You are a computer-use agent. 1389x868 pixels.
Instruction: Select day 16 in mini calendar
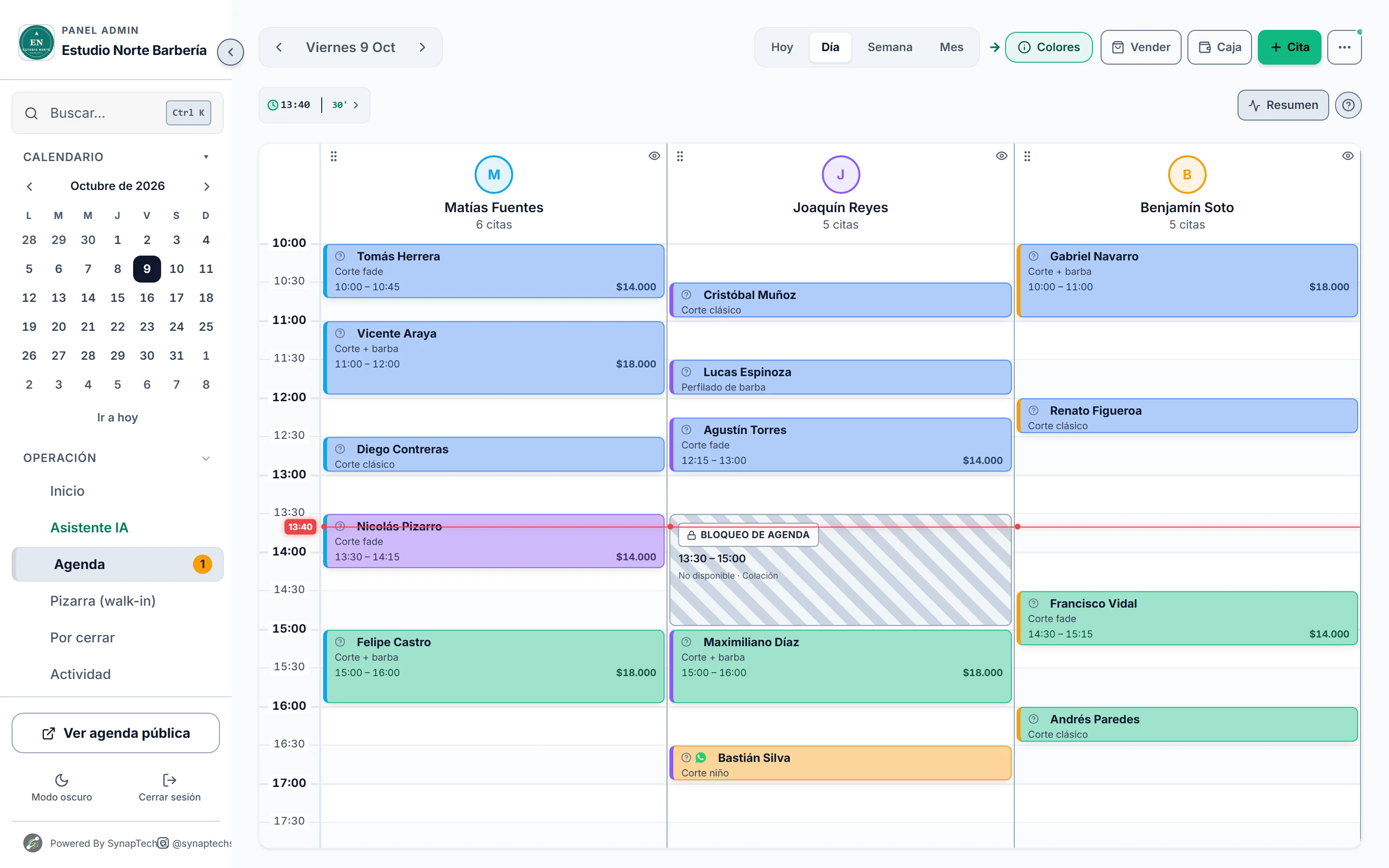point(147,298)
